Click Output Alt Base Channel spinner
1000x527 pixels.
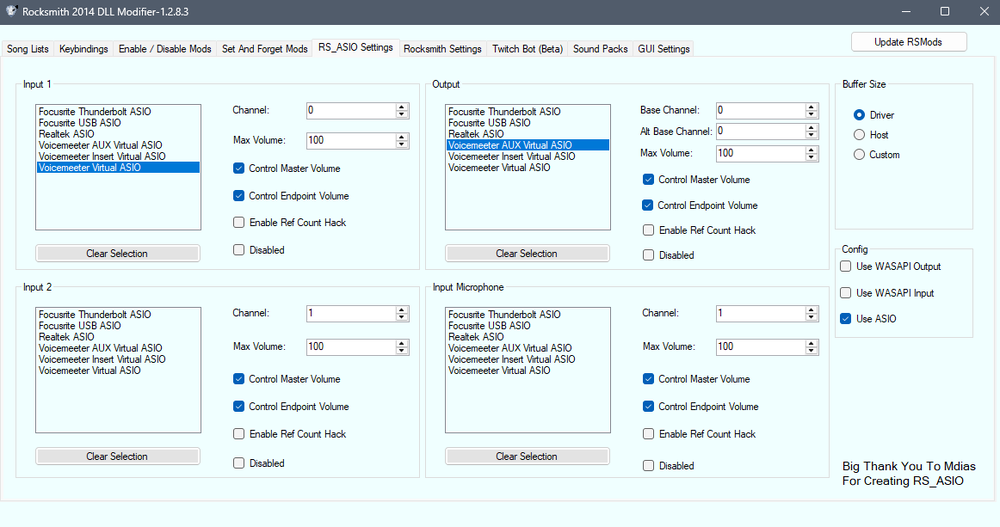tap(811, 131)
